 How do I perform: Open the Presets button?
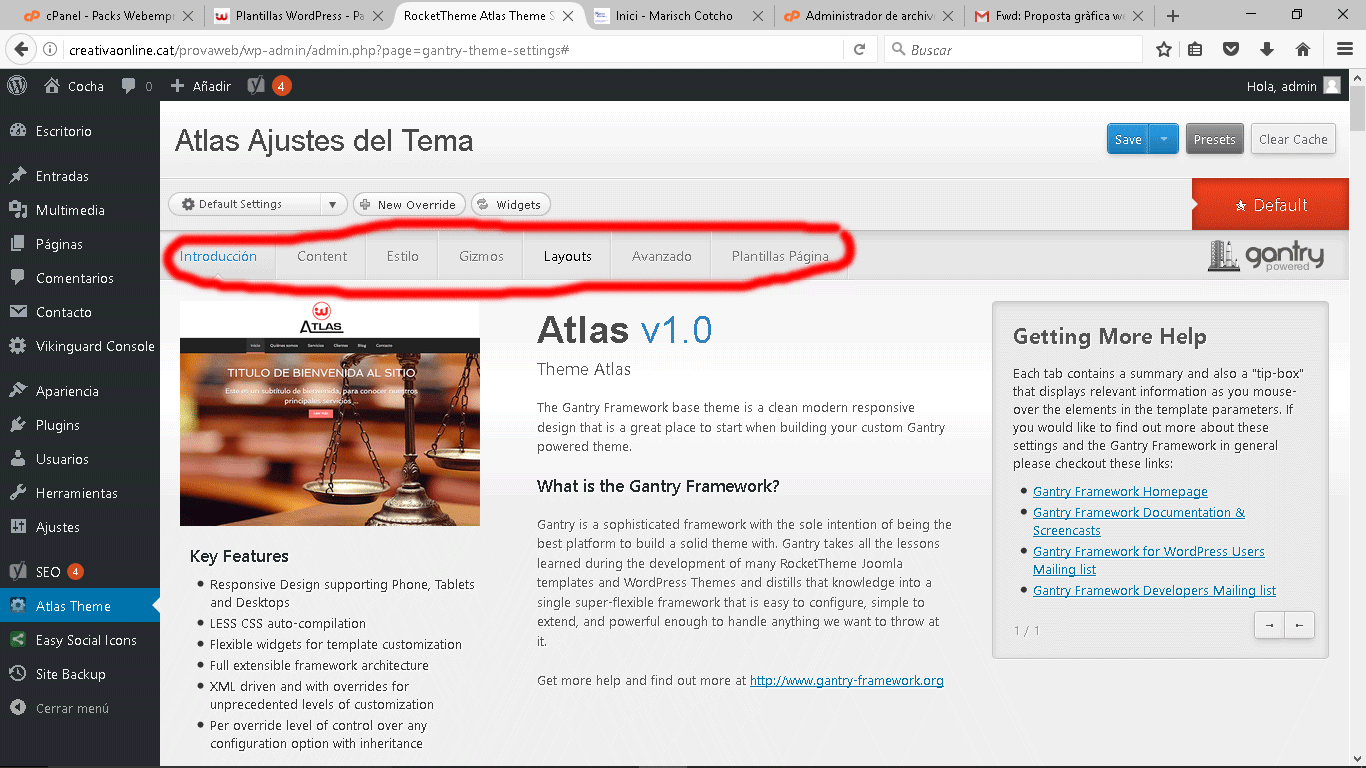tap(1214, 139)
